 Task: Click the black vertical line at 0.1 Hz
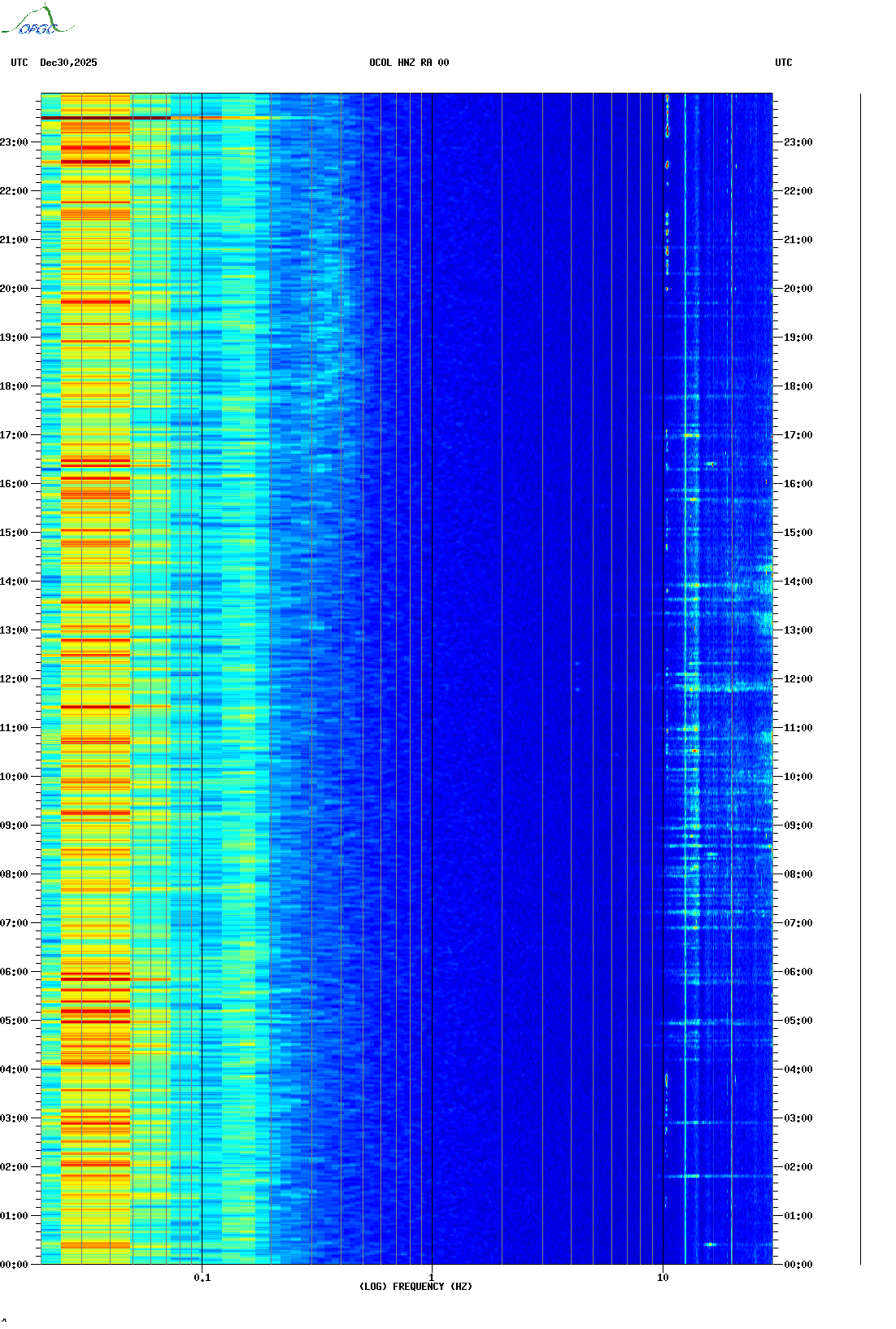pos(202,651)
